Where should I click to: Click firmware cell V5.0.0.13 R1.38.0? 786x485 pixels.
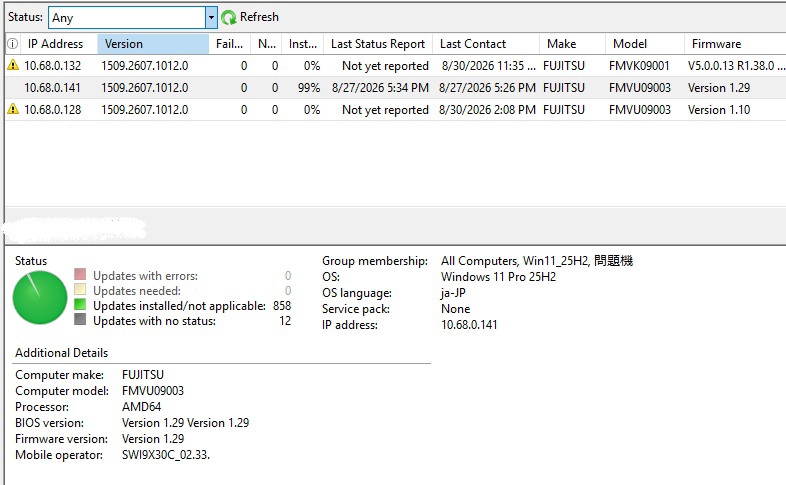pos(736,66)
